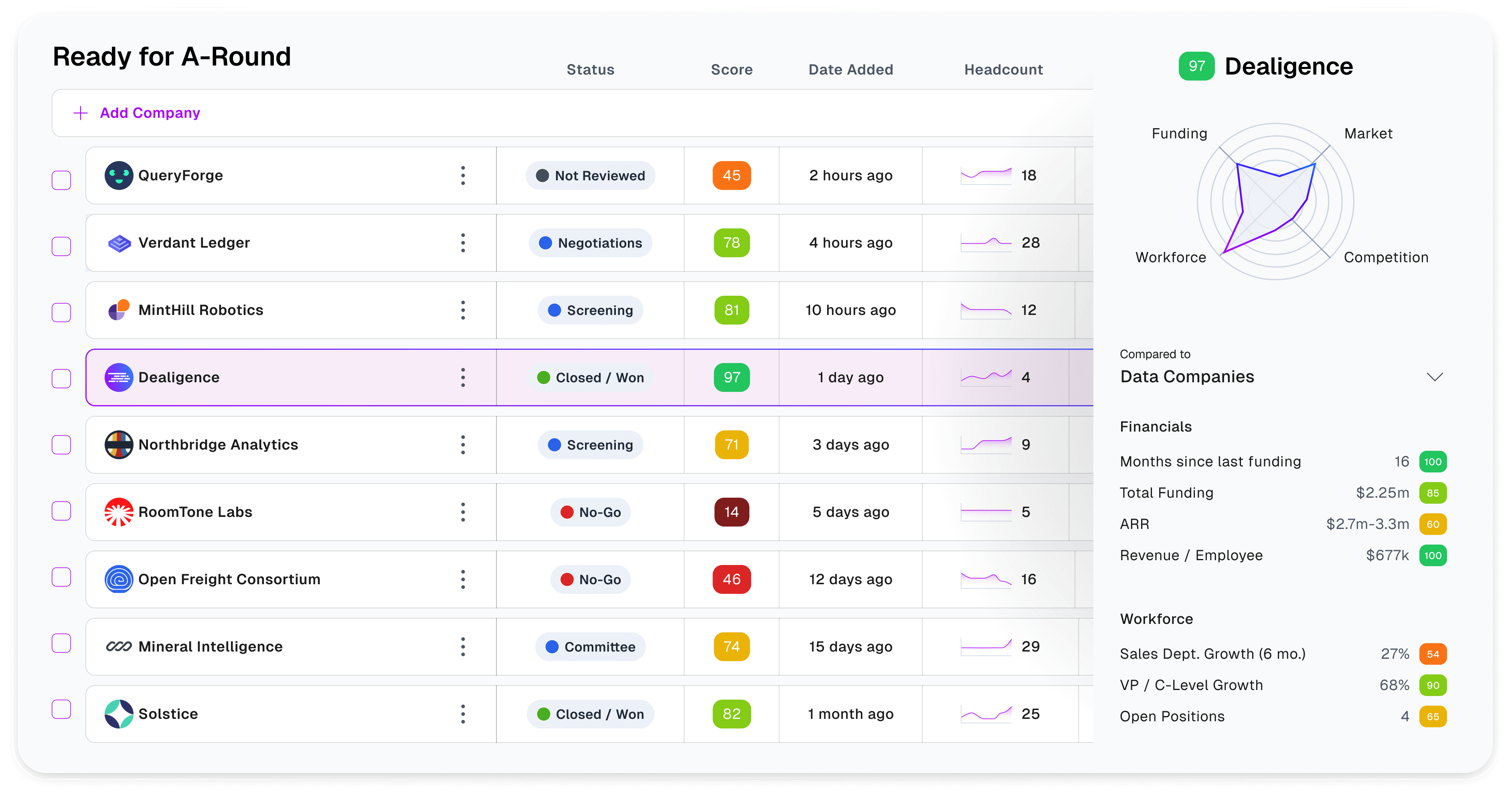Open the Northbridge Analytics company name

click(x=219, y=444)
